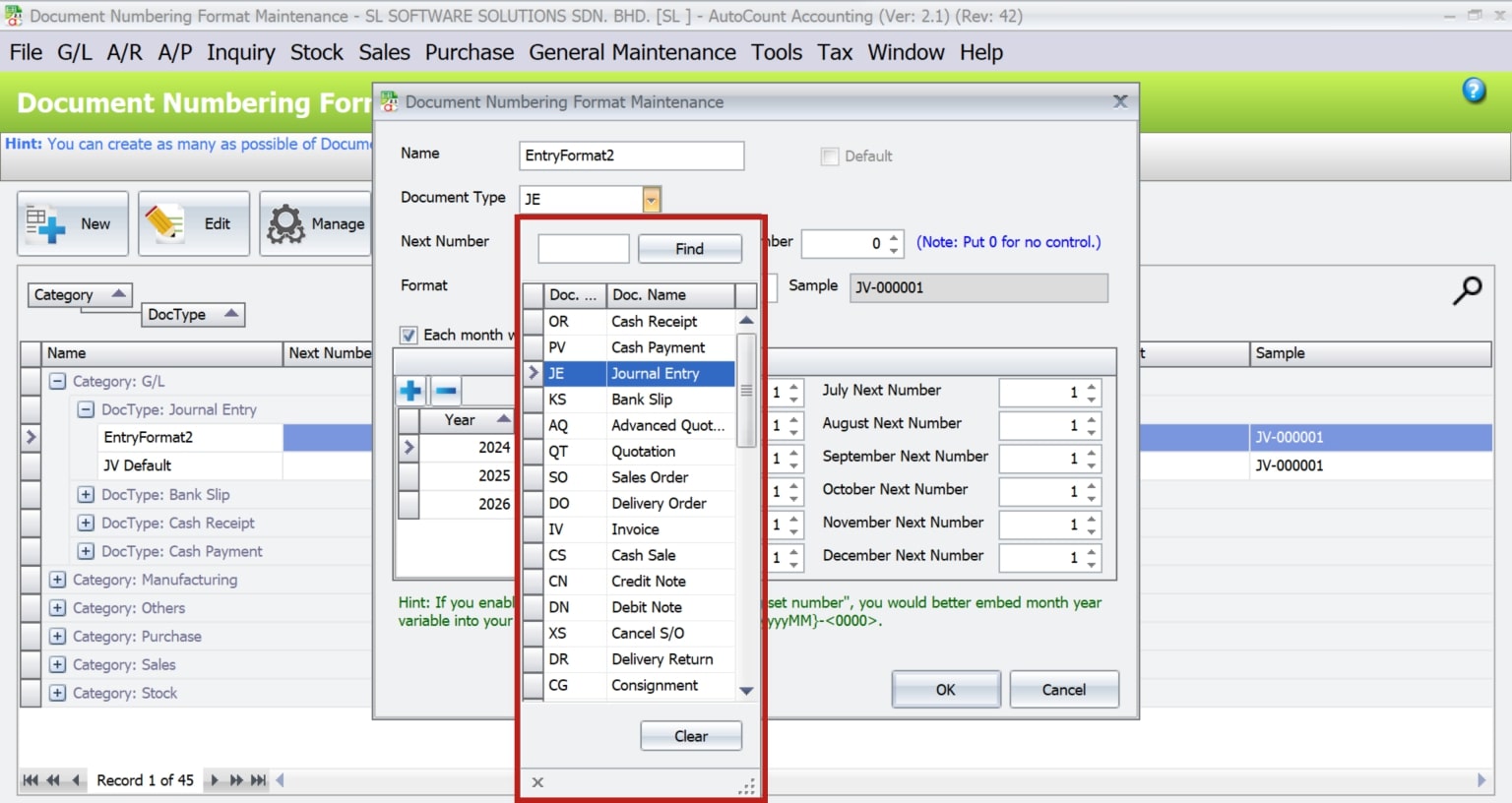Toggle the Each month checkbox
The height and width of the screenshot is (803, 1512).
point(409,335)
